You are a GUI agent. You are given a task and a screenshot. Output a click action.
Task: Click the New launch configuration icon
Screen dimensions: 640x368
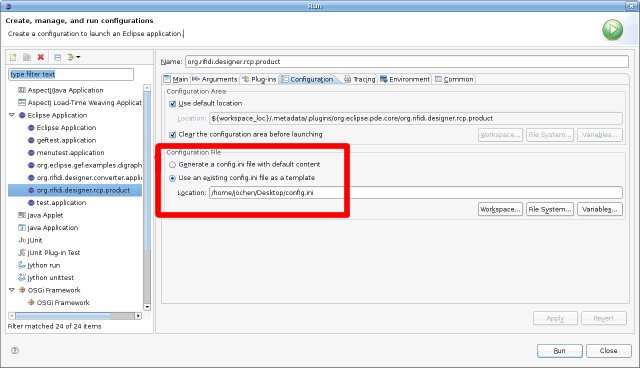pos(13,57)
